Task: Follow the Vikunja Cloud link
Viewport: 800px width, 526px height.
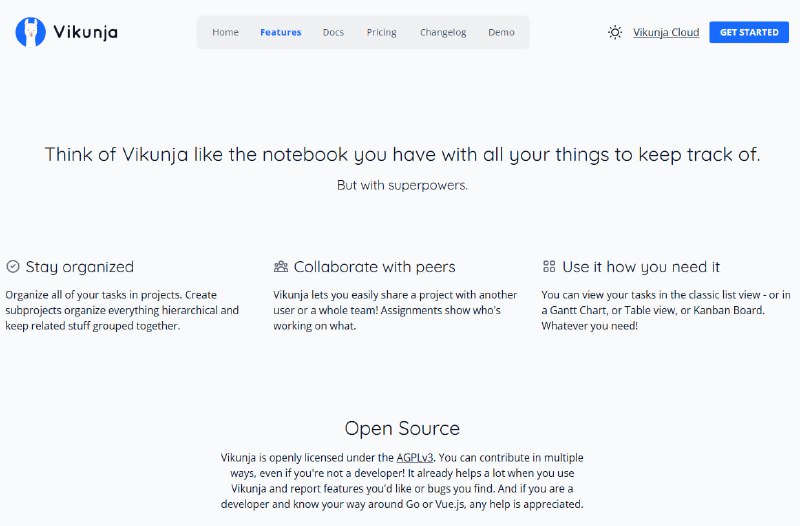Action: [x=666, y=32]
